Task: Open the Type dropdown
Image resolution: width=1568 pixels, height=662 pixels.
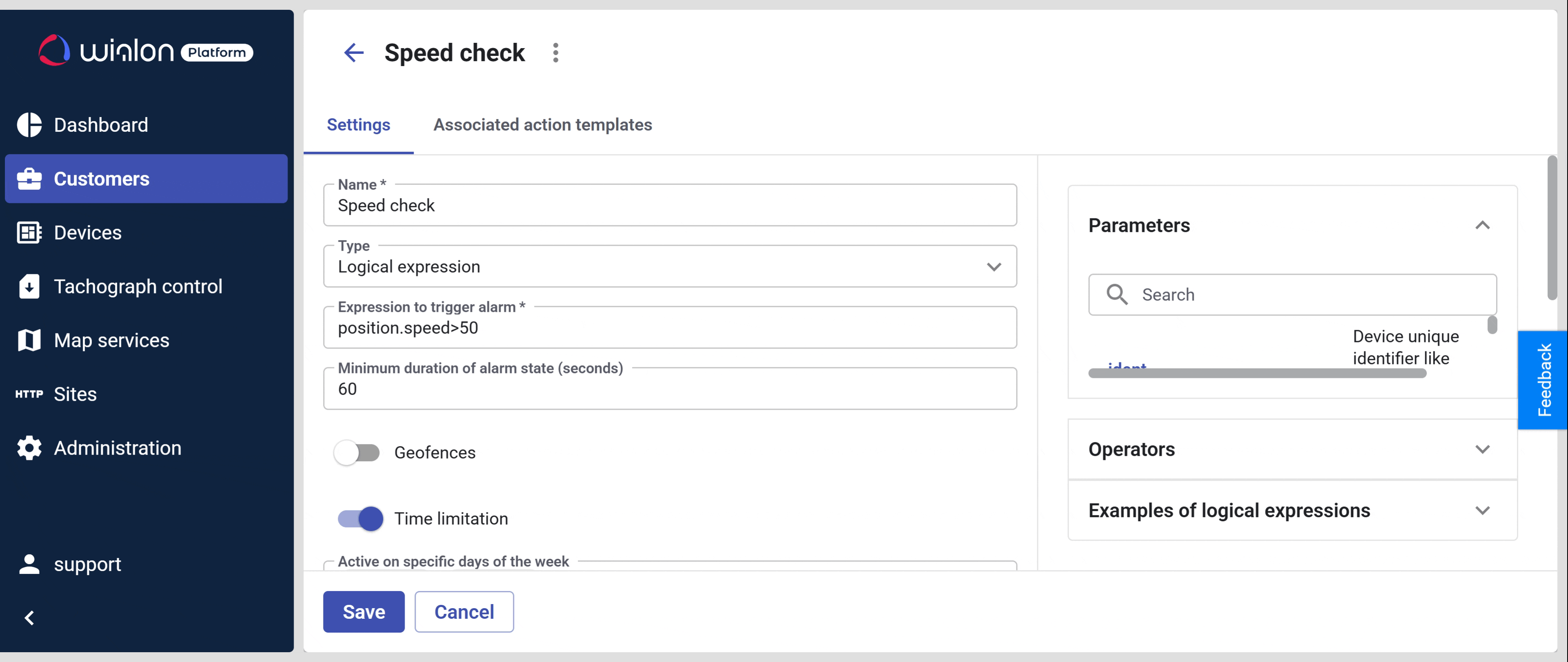Action: [x=993, y=266]
